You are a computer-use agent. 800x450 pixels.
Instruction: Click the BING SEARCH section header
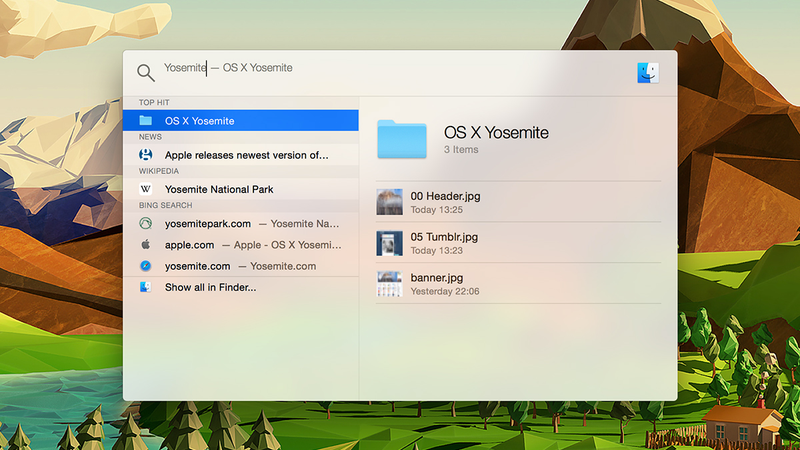[166, 205]
